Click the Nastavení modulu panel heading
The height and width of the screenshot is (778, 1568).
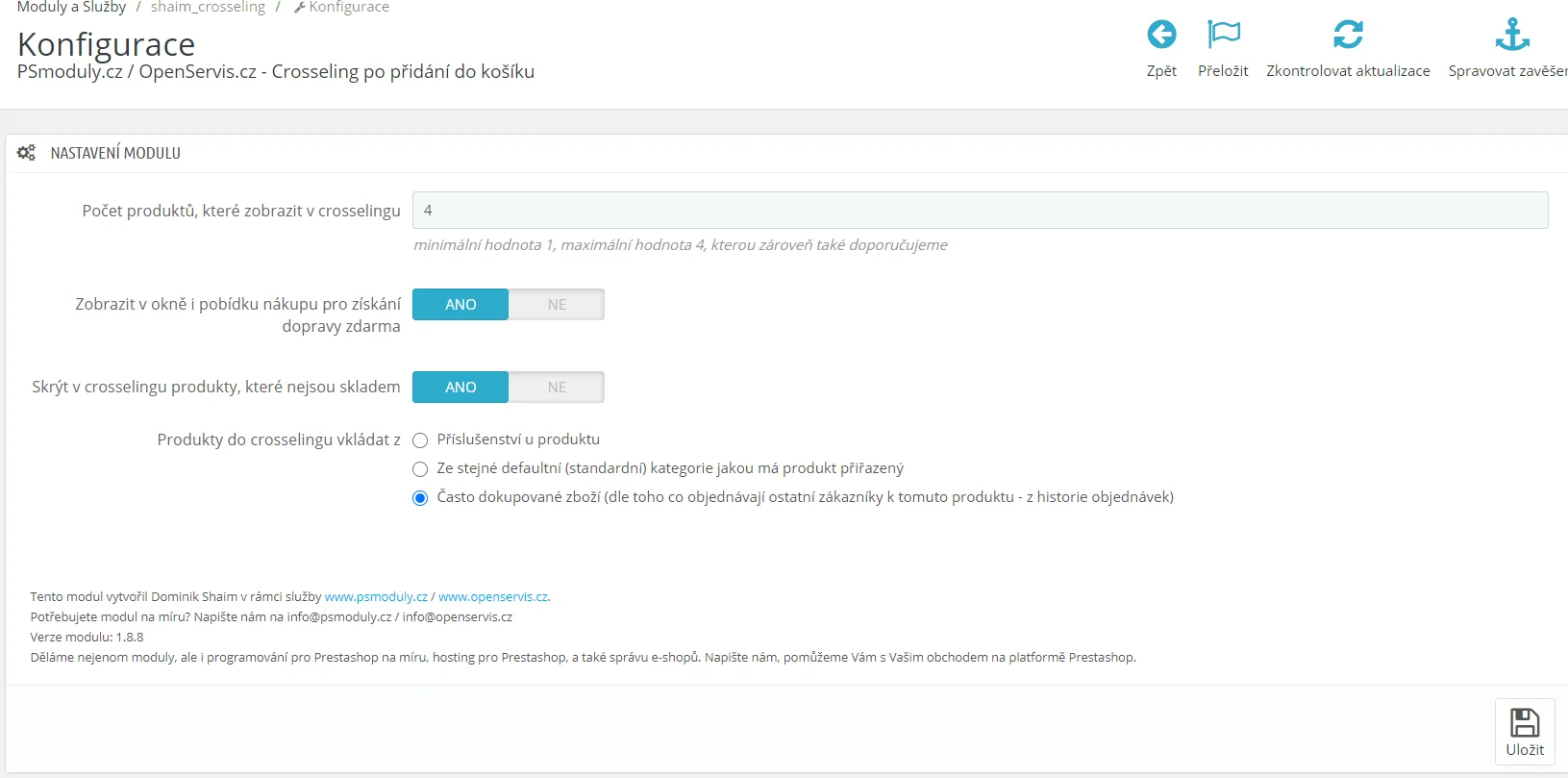[x=115, y=154]
